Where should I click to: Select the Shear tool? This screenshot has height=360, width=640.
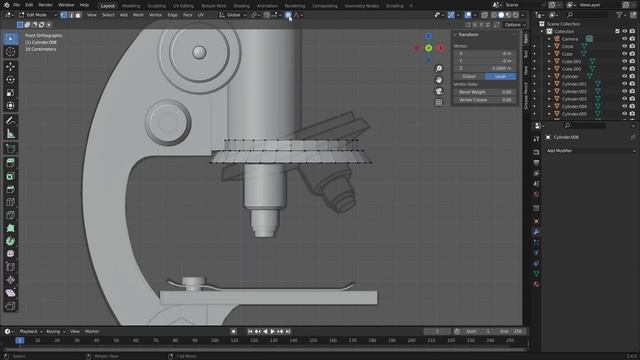[11, 293]
